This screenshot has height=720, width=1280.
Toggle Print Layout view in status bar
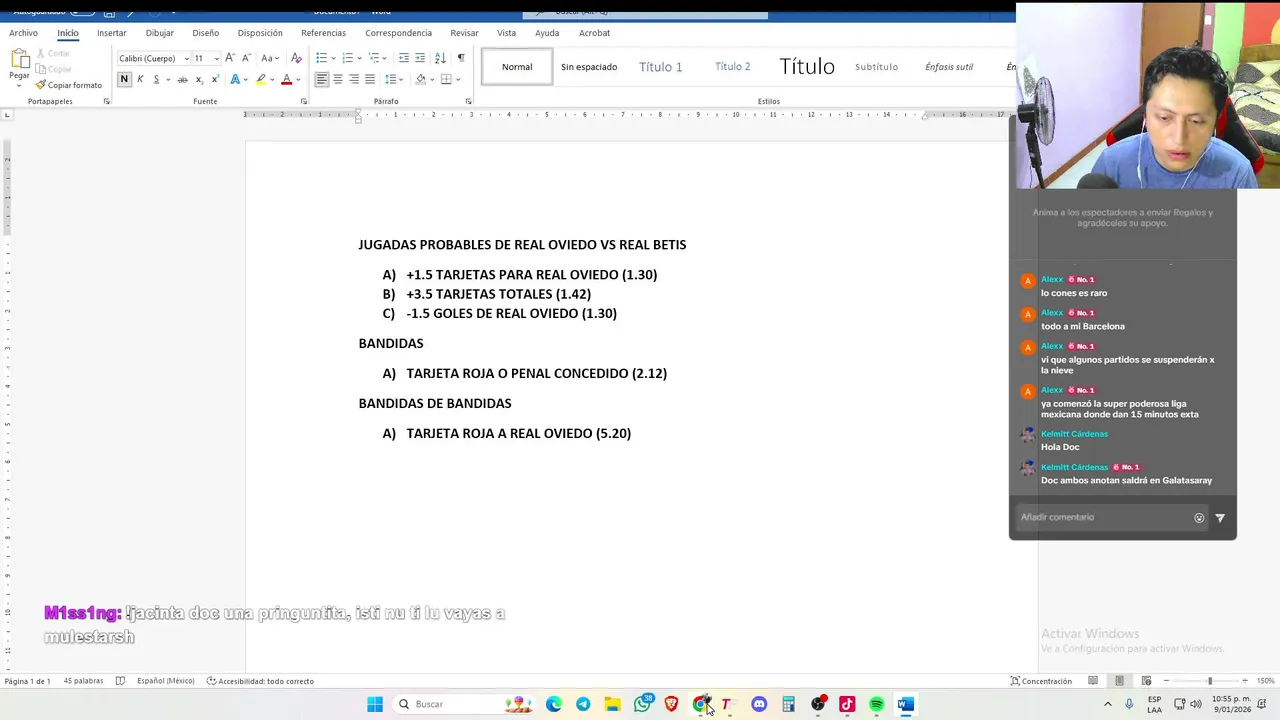[1119, 681]
